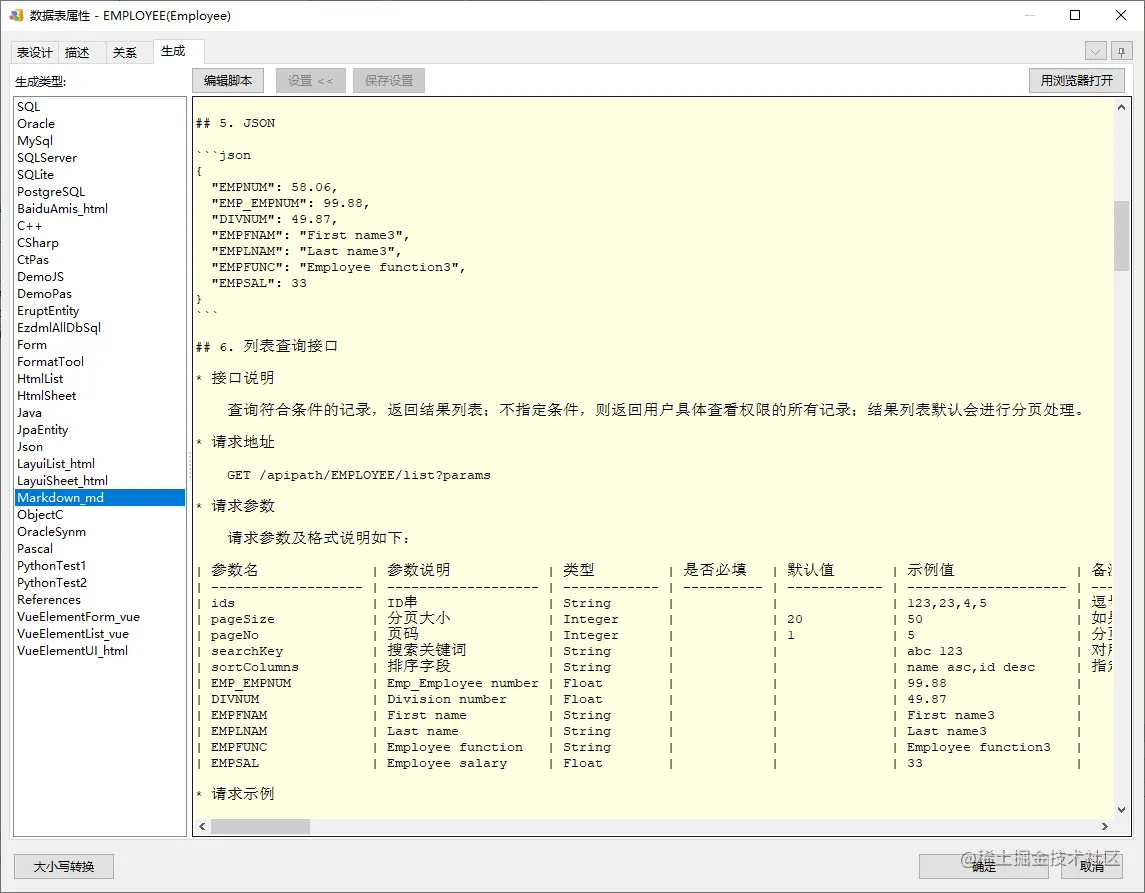Select HtmlSheet in the type list
Viewport: 1145px width, 893px height.
[x=100, y=395]
